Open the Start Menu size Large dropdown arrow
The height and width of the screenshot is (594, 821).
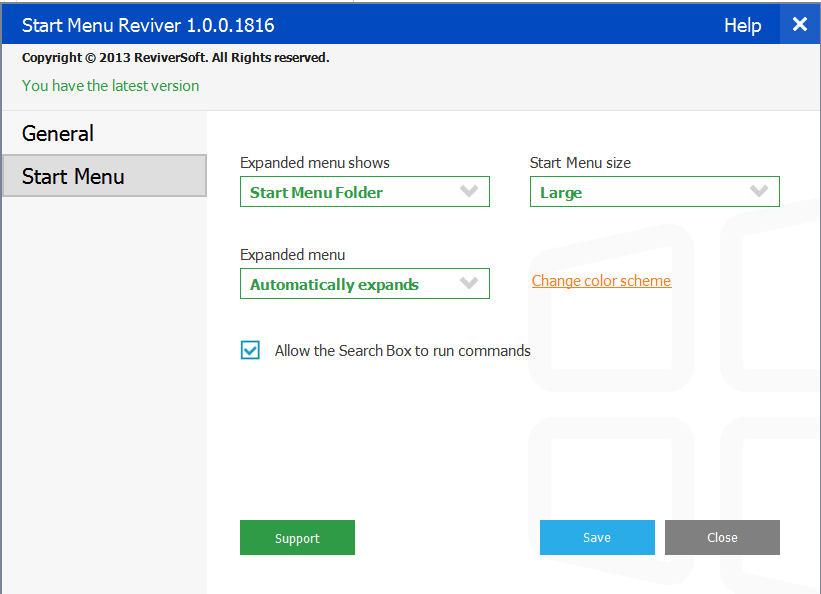(x=759, y=191)
